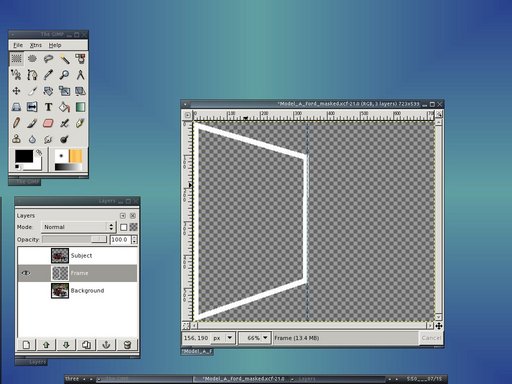Screen dimensions: 512x384
Task: Select the Clone stamp tool
Action: click(16, 139)
